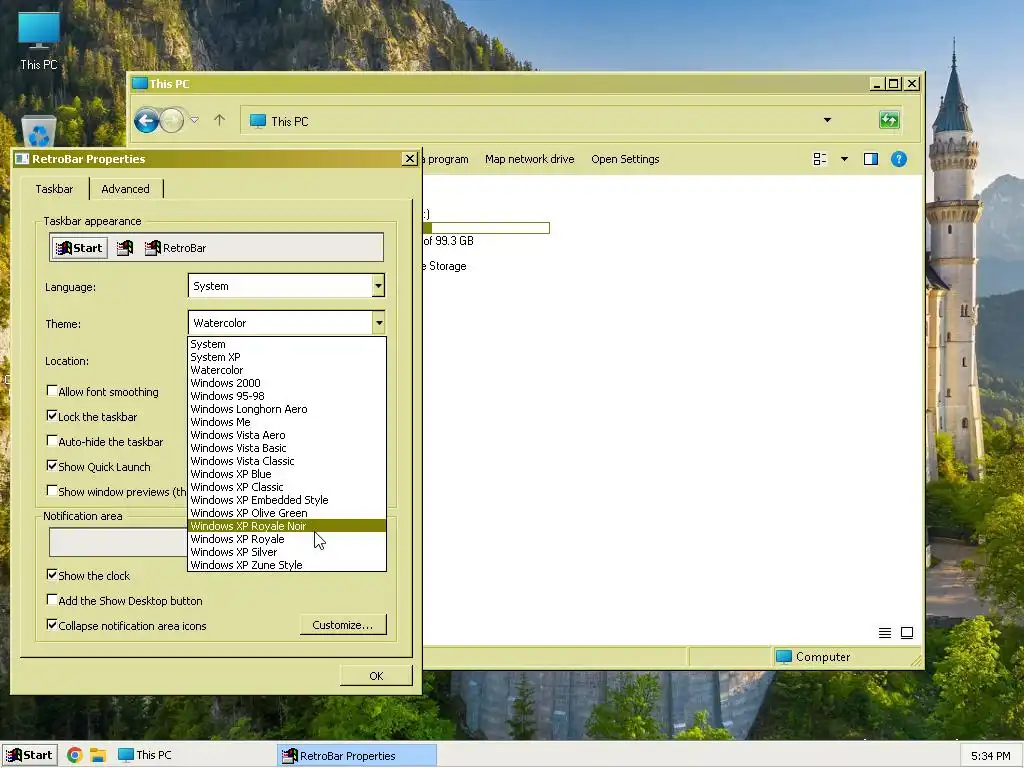
Task: Open File Explorer from quick launch
Action: pos(98,755)
